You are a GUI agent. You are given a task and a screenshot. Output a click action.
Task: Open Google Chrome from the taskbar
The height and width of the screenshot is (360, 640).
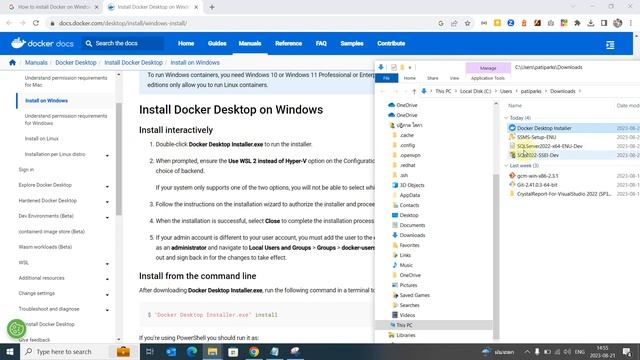click(x=254, y=351)
